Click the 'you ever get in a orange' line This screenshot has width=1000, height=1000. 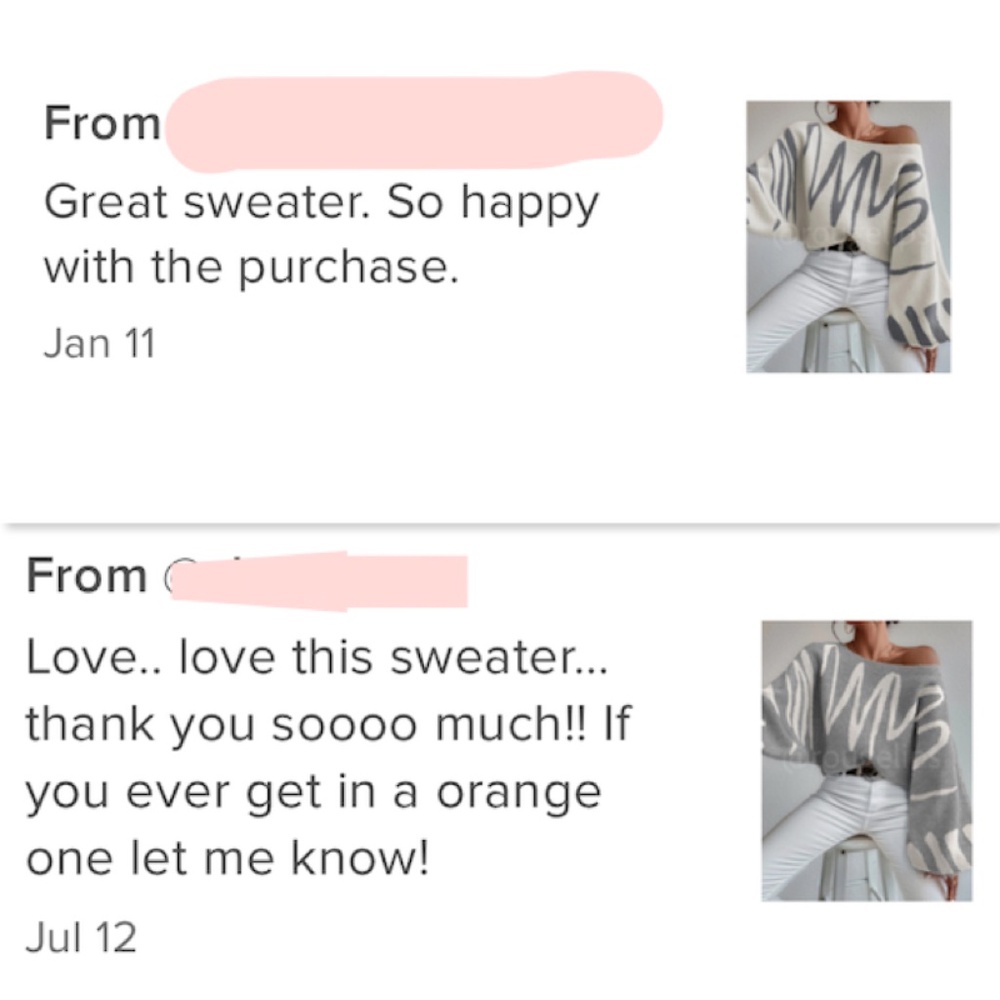(x=313, y=792)
